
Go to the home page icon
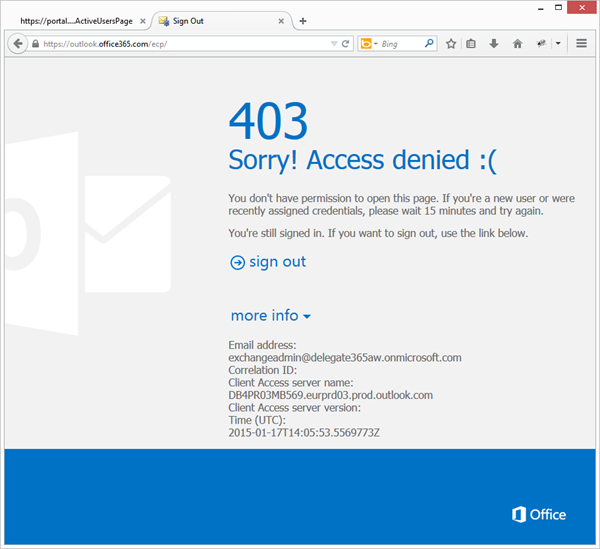[x=517, y=44]
